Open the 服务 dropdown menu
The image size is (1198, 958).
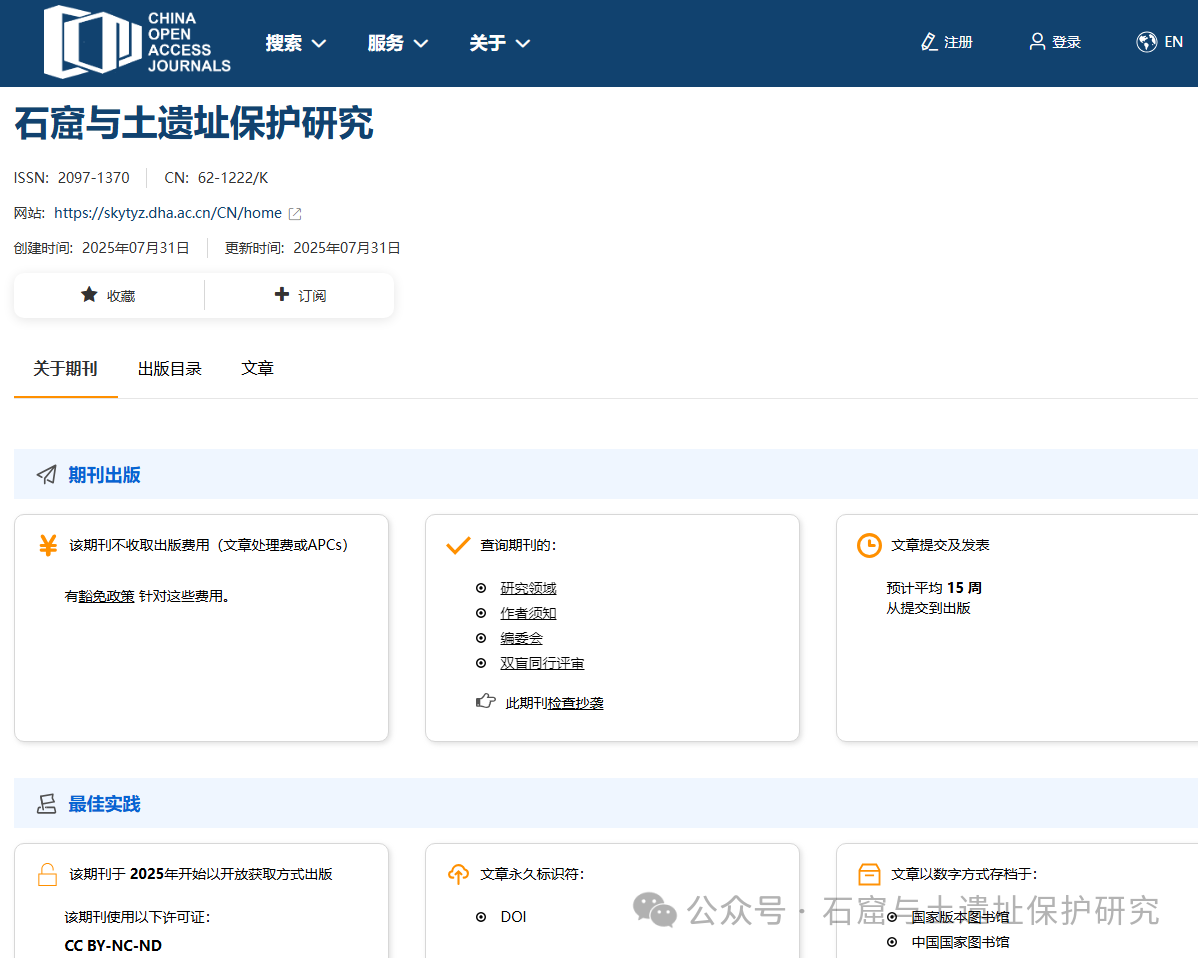pos(398,43)
